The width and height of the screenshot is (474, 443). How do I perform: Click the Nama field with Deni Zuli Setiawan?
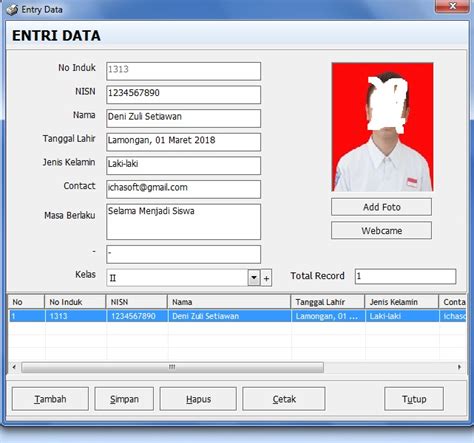pos(183,118)
